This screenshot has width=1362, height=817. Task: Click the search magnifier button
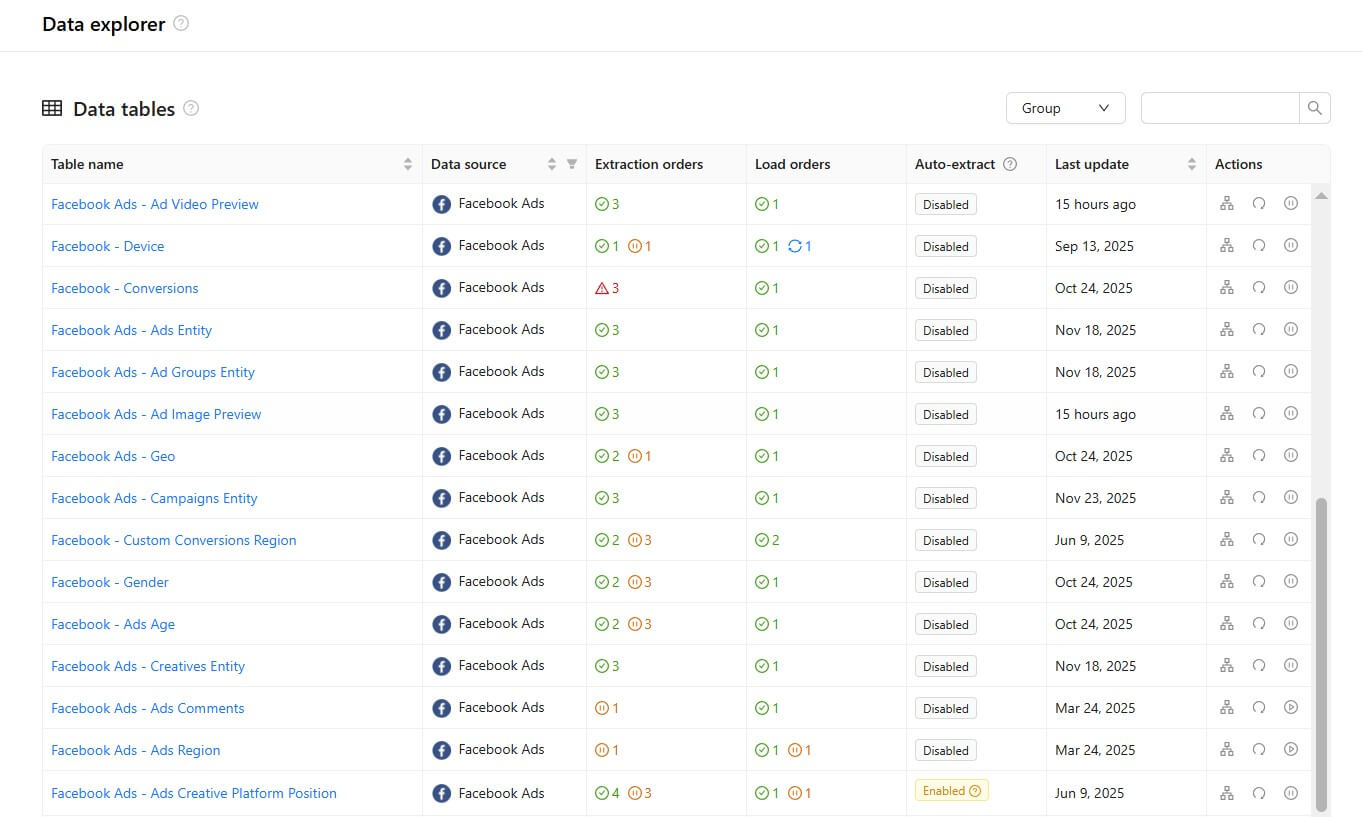(1315, 108)
